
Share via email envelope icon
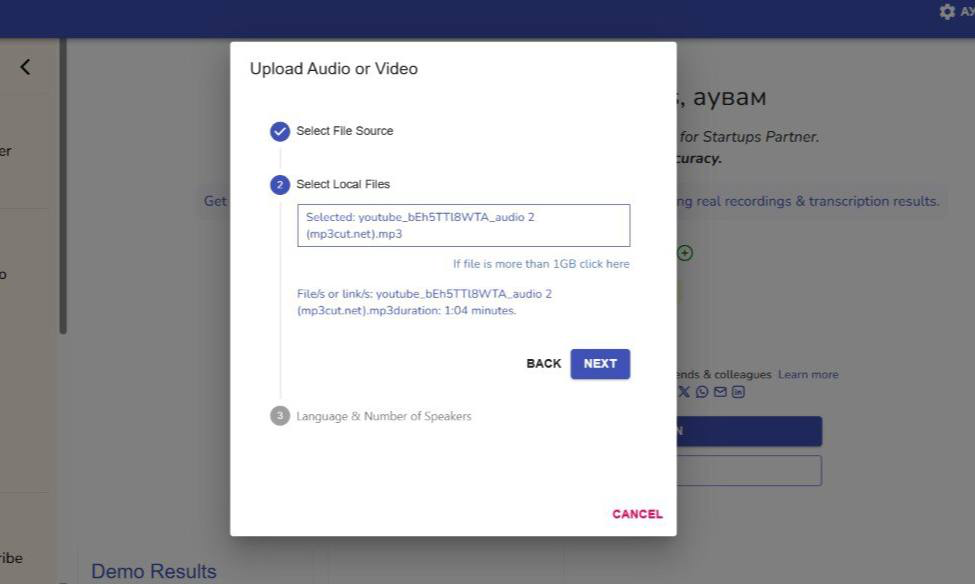tap(720, 392)
